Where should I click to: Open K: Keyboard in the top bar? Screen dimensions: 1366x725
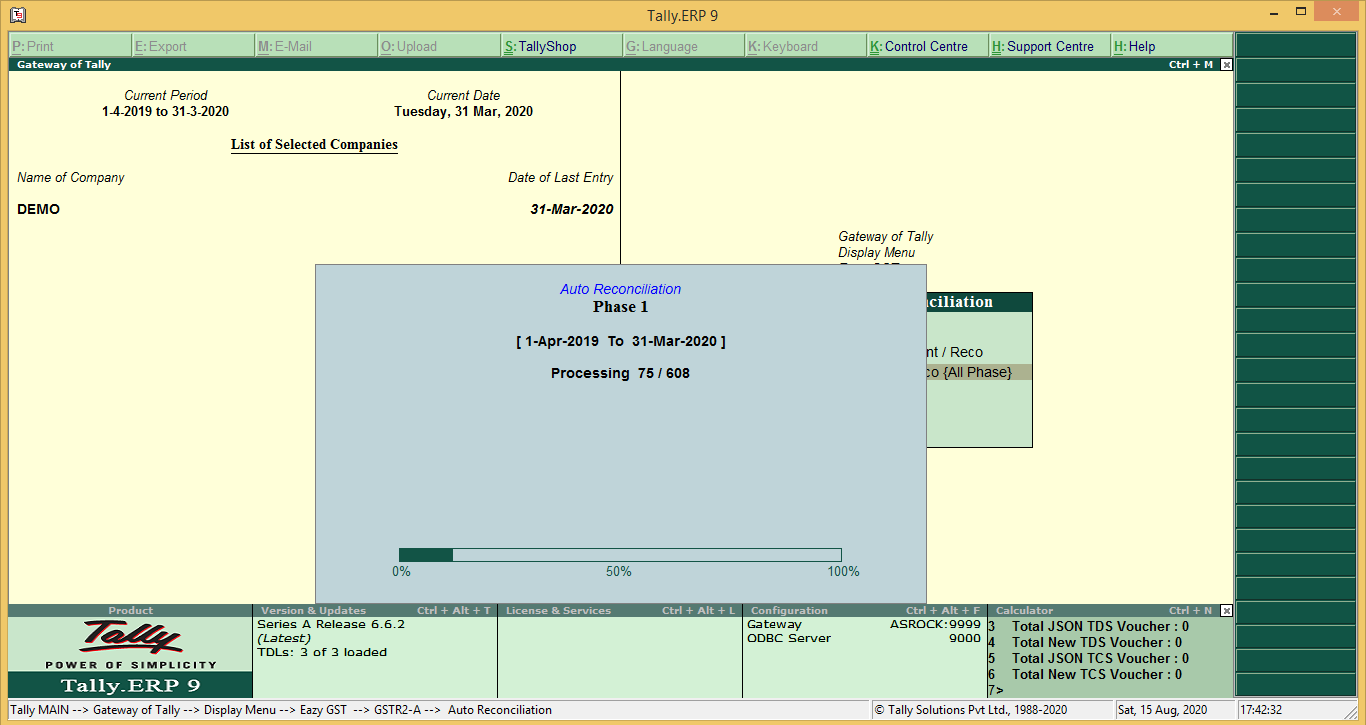pos(806,46)
